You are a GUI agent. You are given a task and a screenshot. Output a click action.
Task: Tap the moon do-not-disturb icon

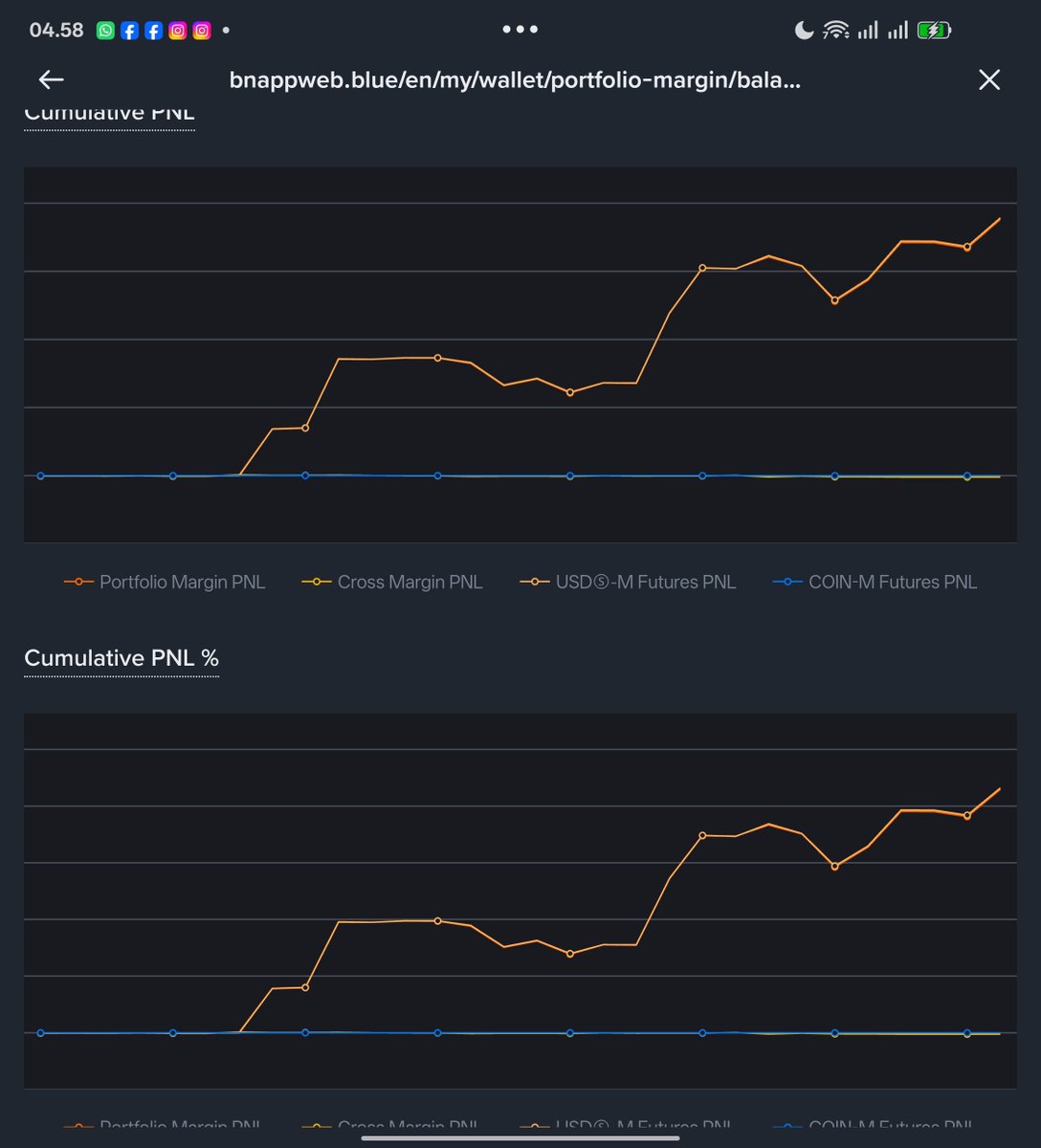pyautogui.click(x=804, y=31)
